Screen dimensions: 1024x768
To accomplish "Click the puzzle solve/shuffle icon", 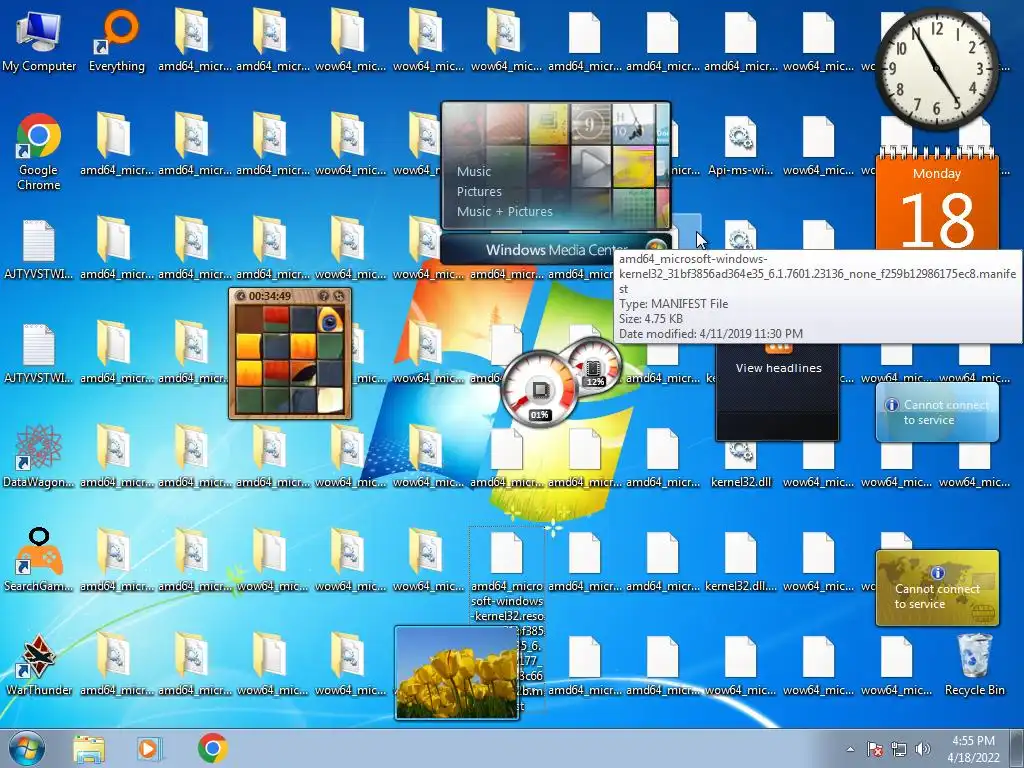I will click(x=338, y=296).
